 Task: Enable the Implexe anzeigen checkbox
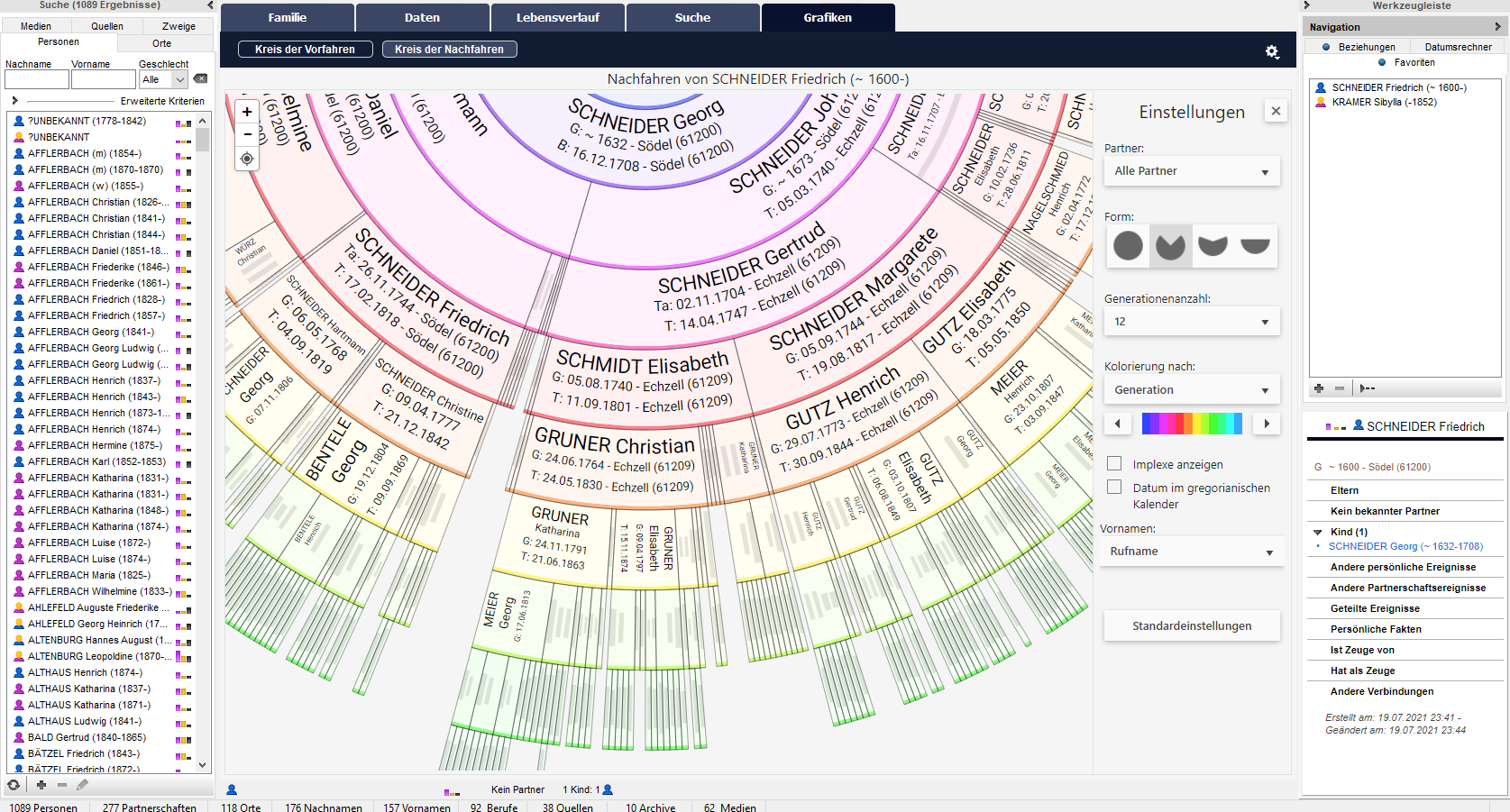[1114, 463]
